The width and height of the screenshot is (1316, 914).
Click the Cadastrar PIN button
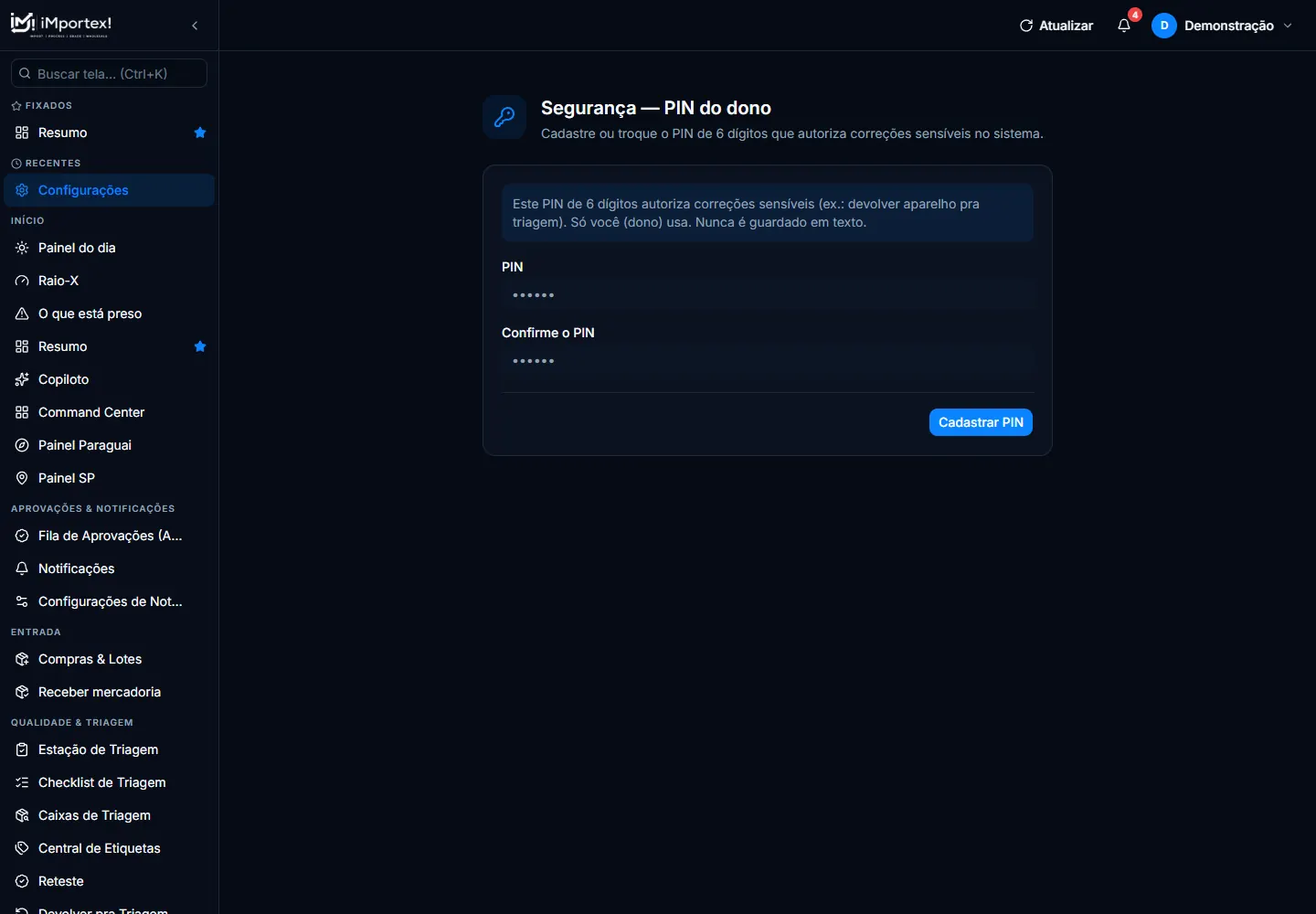981,422
